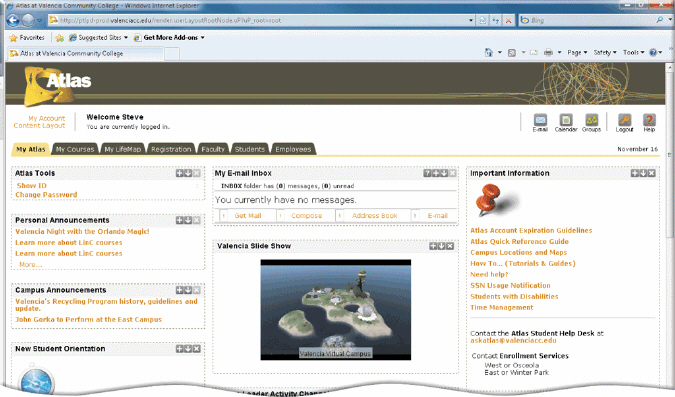Open the browser Help dropdown menu
This screenshot has width=675, height=397.
pyautogui.click(x=656, y=53)
